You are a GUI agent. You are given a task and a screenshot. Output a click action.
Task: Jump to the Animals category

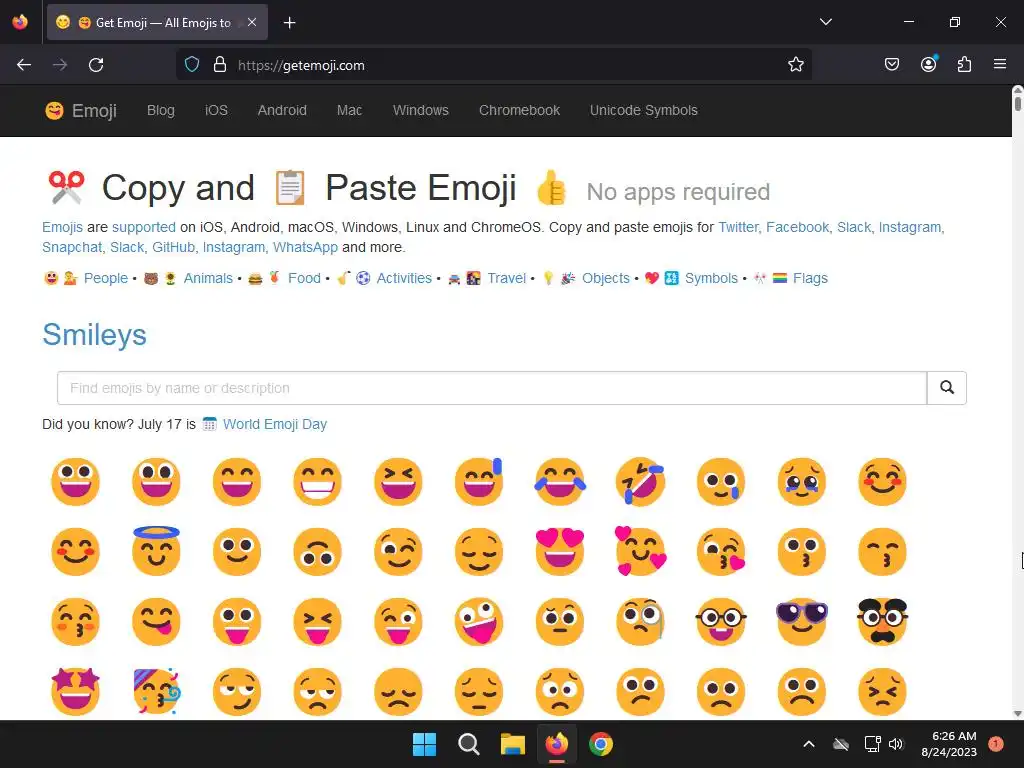208,278
